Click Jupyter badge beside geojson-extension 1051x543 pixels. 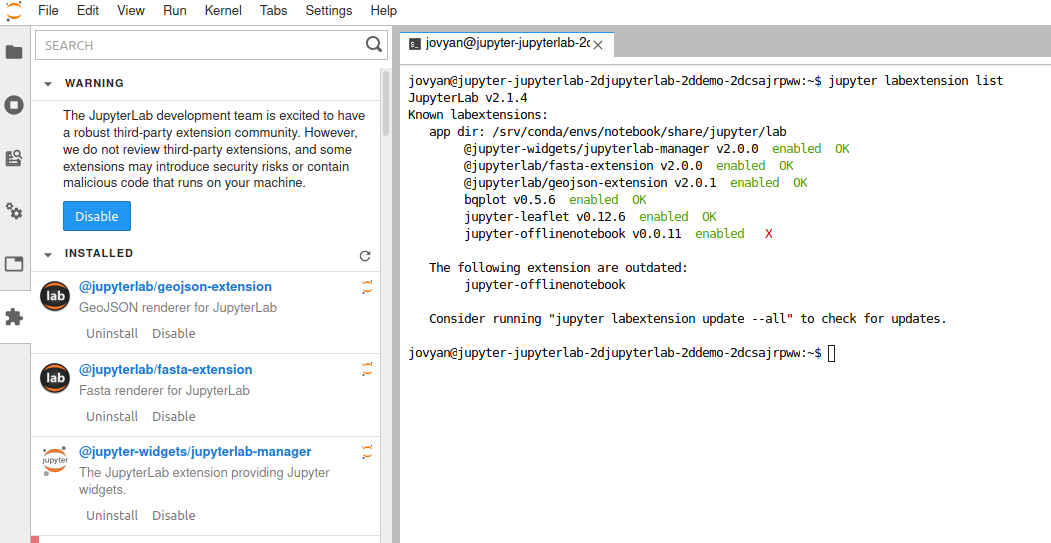367,287
